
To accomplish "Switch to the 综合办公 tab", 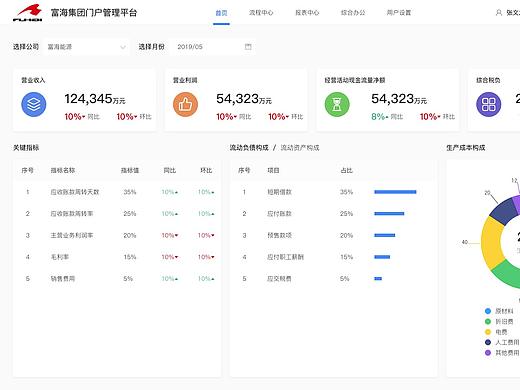I will (353, 13).
